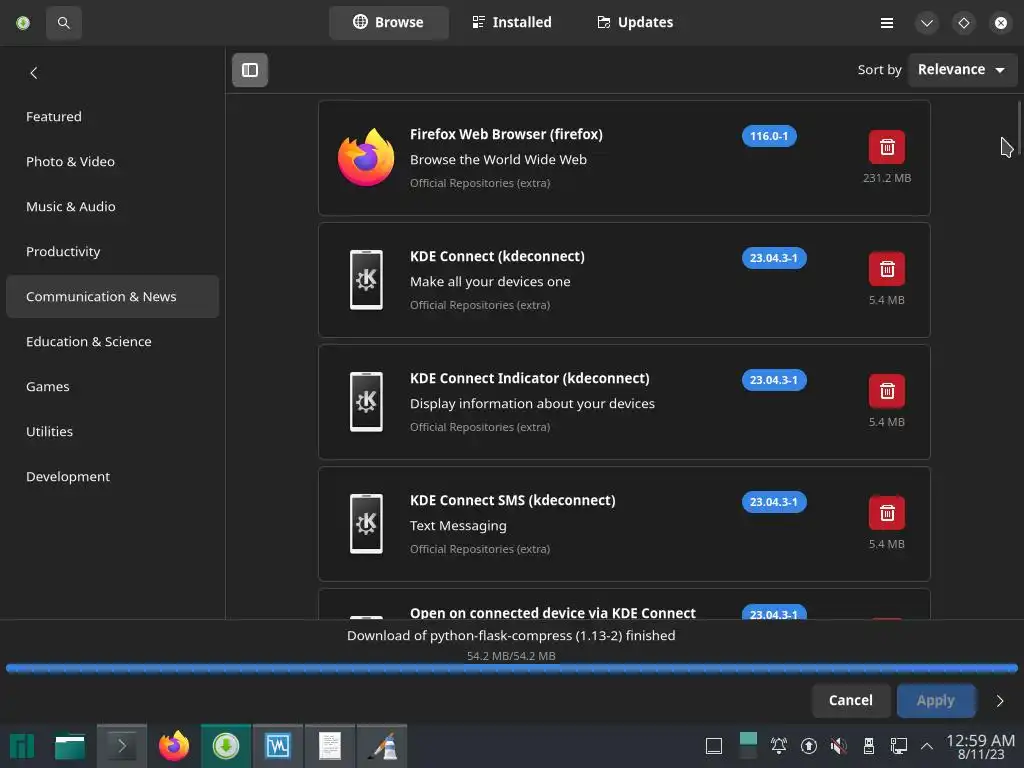This screenshot has height=768, width=1024.
Task: Remove KDE Connect SMS trash button
Action: [886, 513]
